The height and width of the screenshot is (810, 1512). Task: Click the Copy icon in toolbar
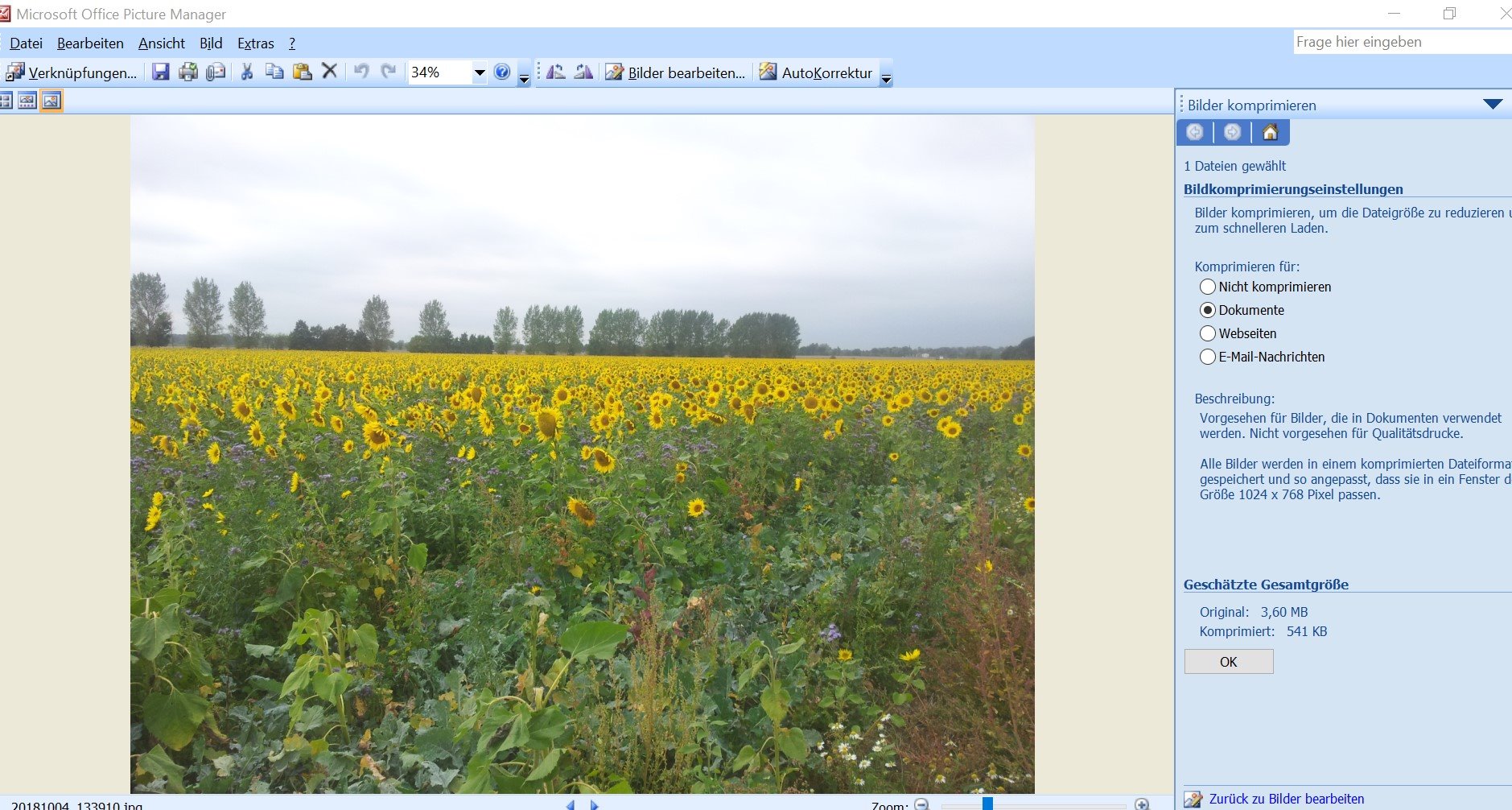[274, 72]
